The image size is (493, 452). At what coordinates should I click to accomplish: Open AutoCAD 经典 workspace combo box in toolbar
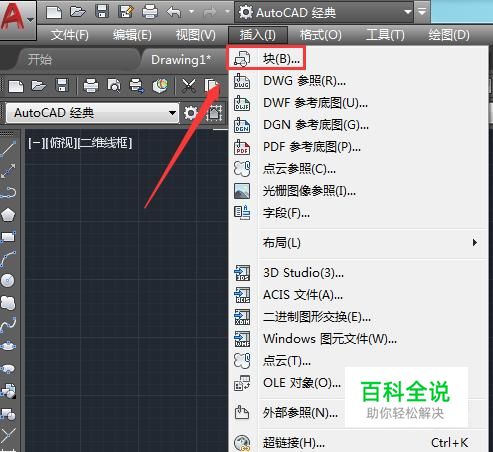[x=92, y=113]
